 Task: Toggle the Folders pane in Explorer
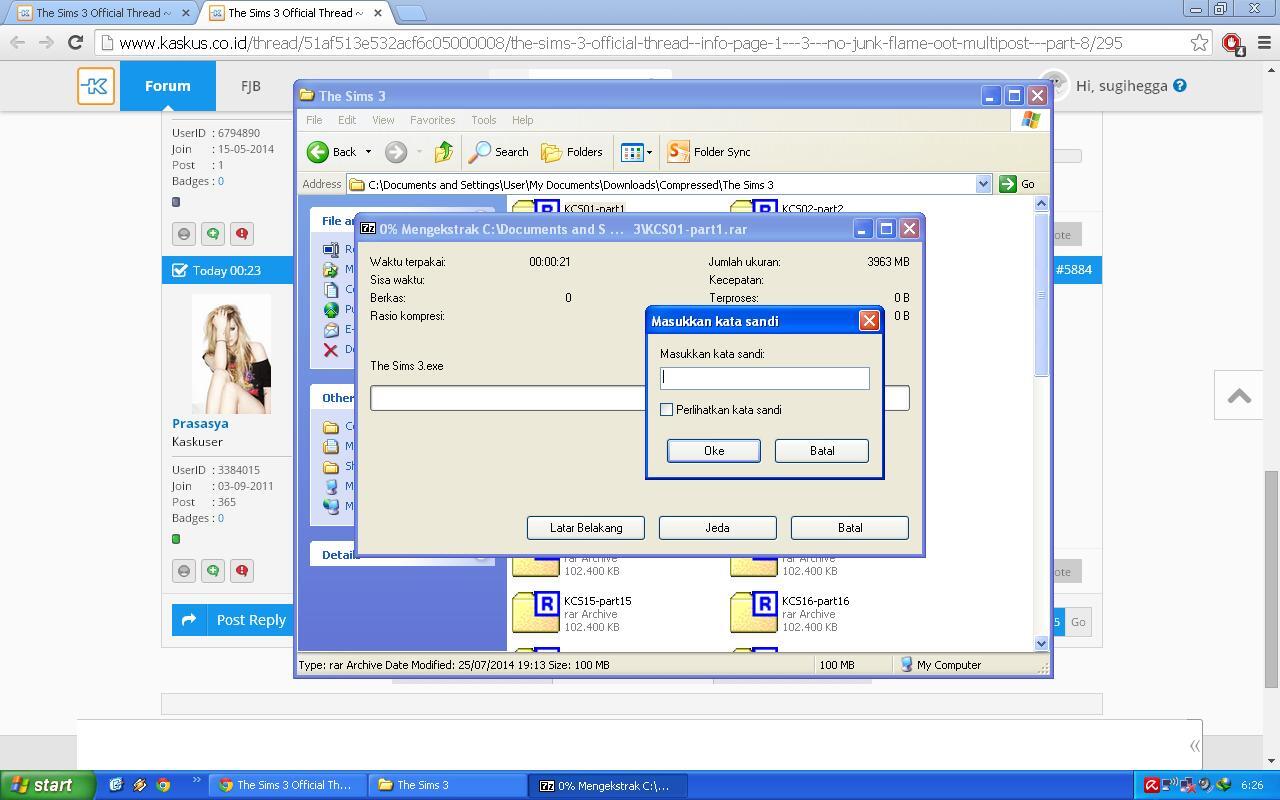coord(572,152)
